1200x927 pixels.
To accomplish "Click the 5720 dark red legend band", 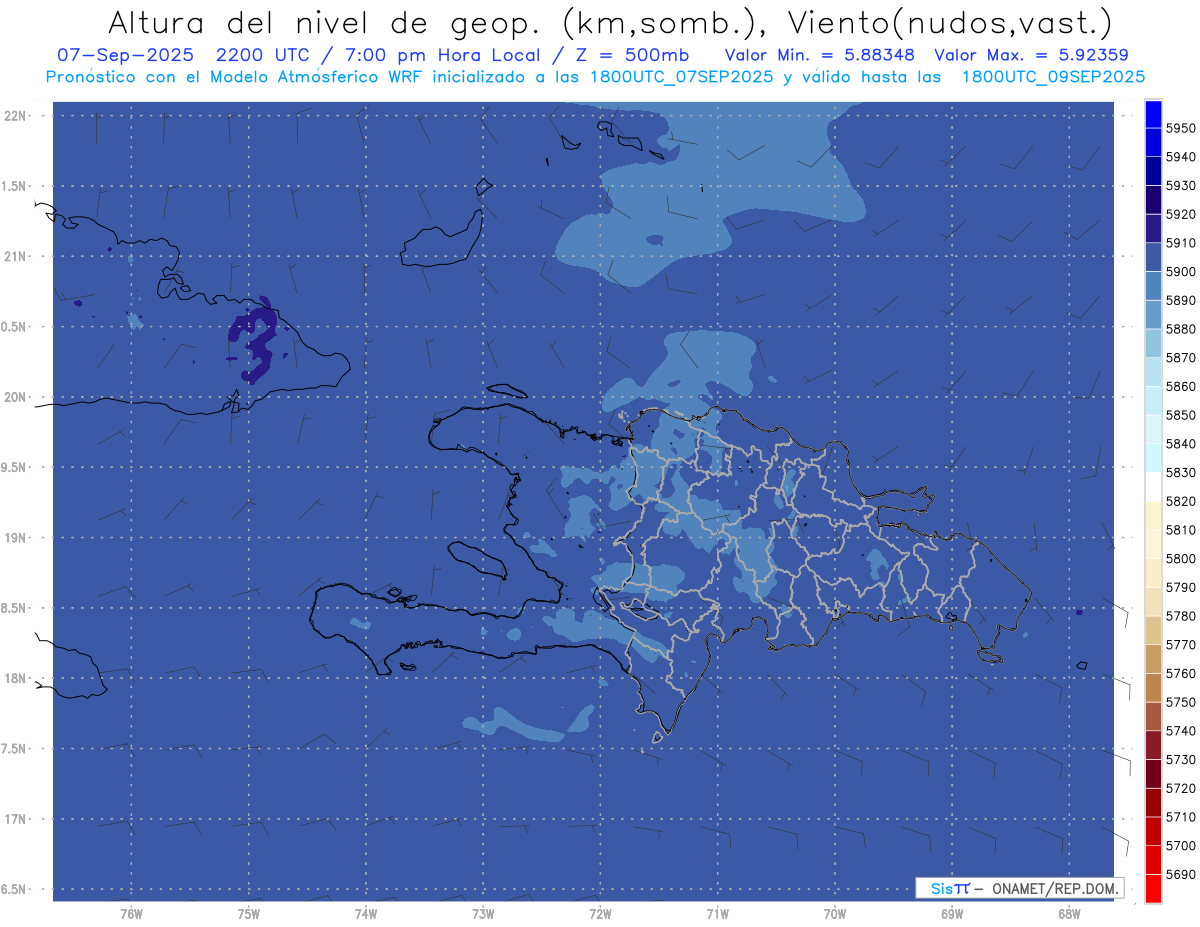I will click(1153, 773).
